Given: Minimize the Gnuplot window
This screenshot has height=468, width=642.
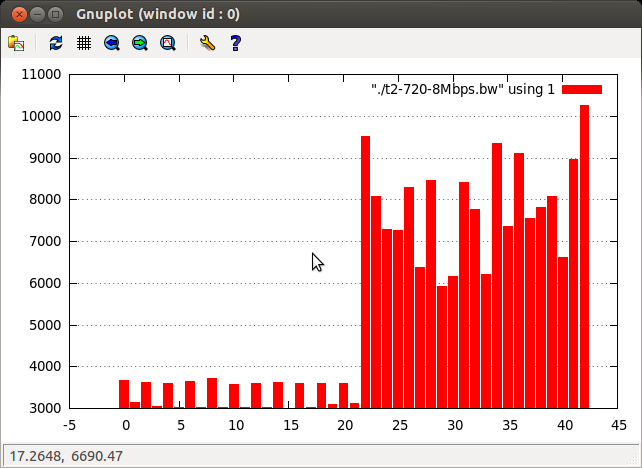Looking at the screenshot, I should pos(37,15).
